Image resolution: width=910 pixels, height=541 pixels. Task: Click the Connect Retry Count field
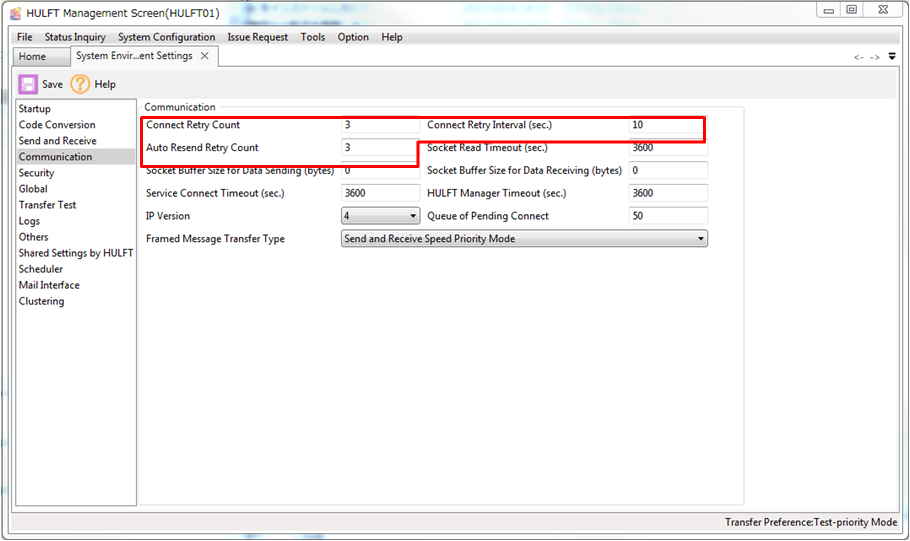[x=380, y=125]
